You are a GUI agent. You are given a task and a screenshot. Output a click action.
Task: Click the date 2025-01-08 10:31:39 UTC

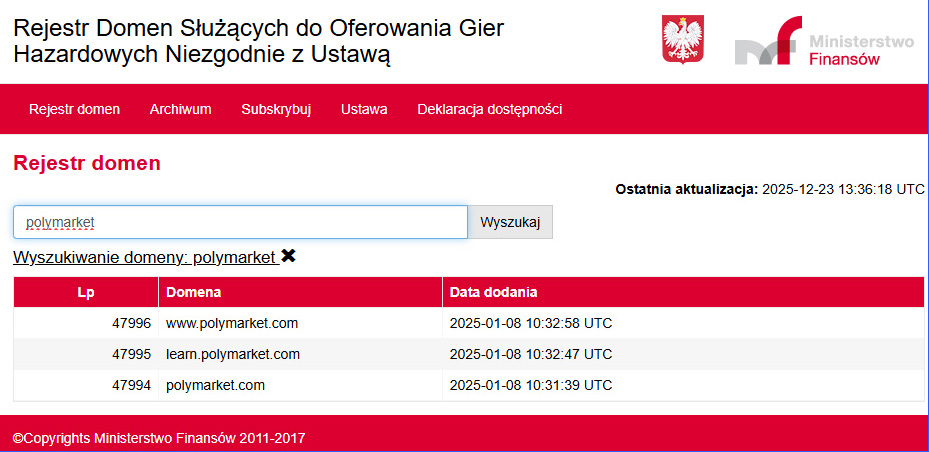tap(531, 386)
